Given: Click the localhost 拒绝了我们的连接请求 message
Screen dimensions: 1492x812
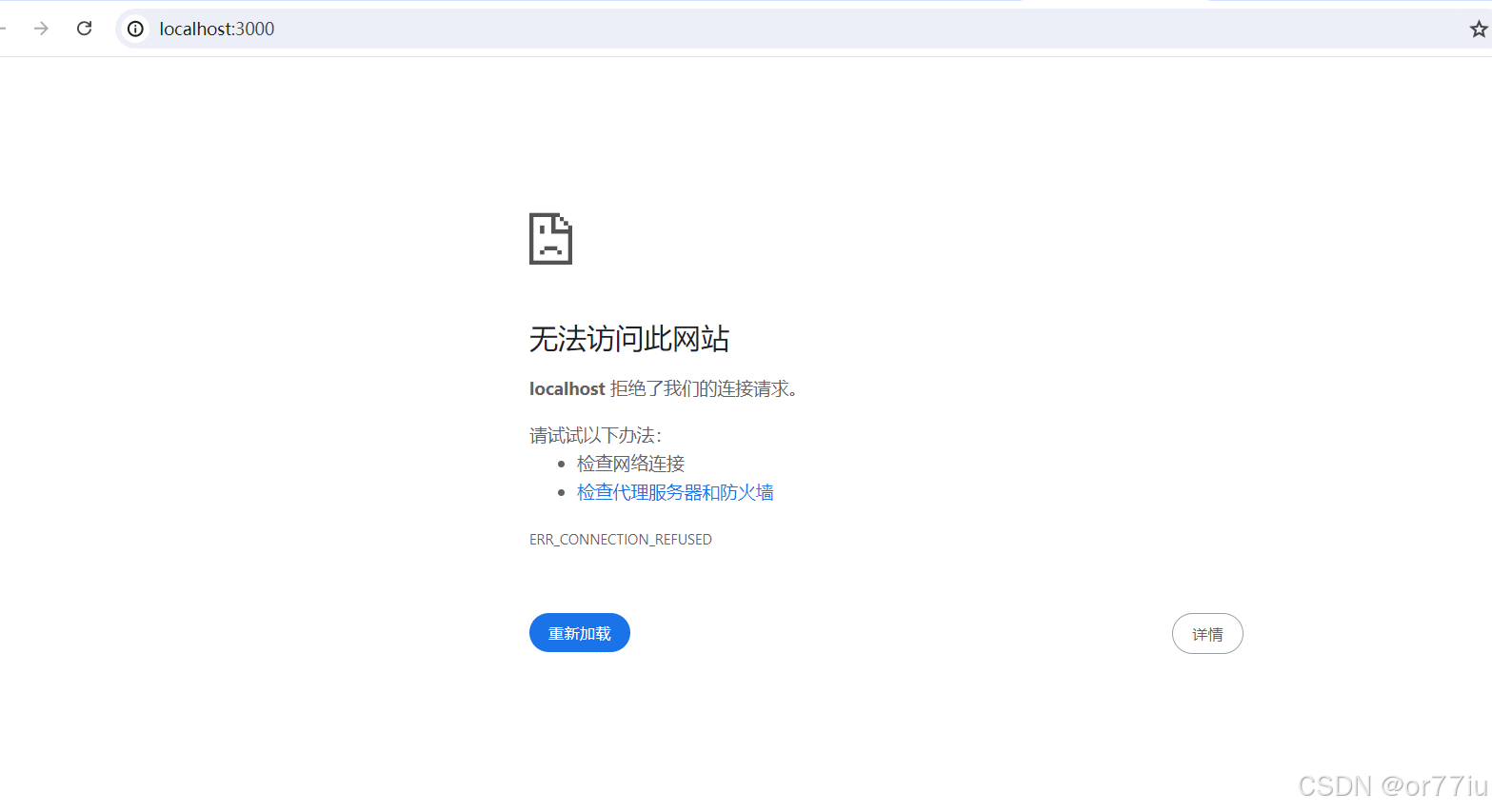Looking at the screenshot, I should click(x=664, y=388).
